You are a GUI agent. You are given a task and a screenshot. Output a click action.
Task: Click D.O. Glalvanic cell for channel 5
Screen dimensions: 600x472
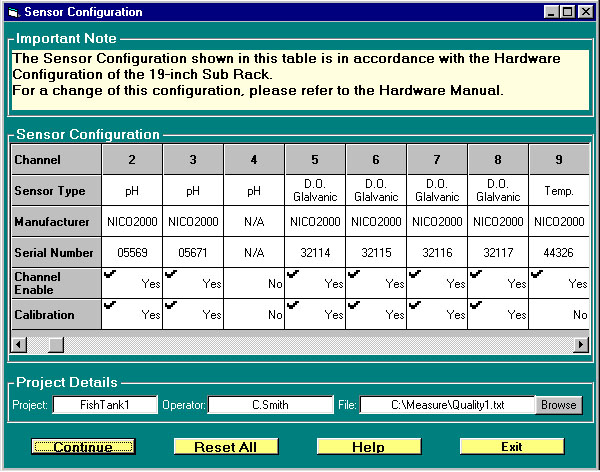315,191
